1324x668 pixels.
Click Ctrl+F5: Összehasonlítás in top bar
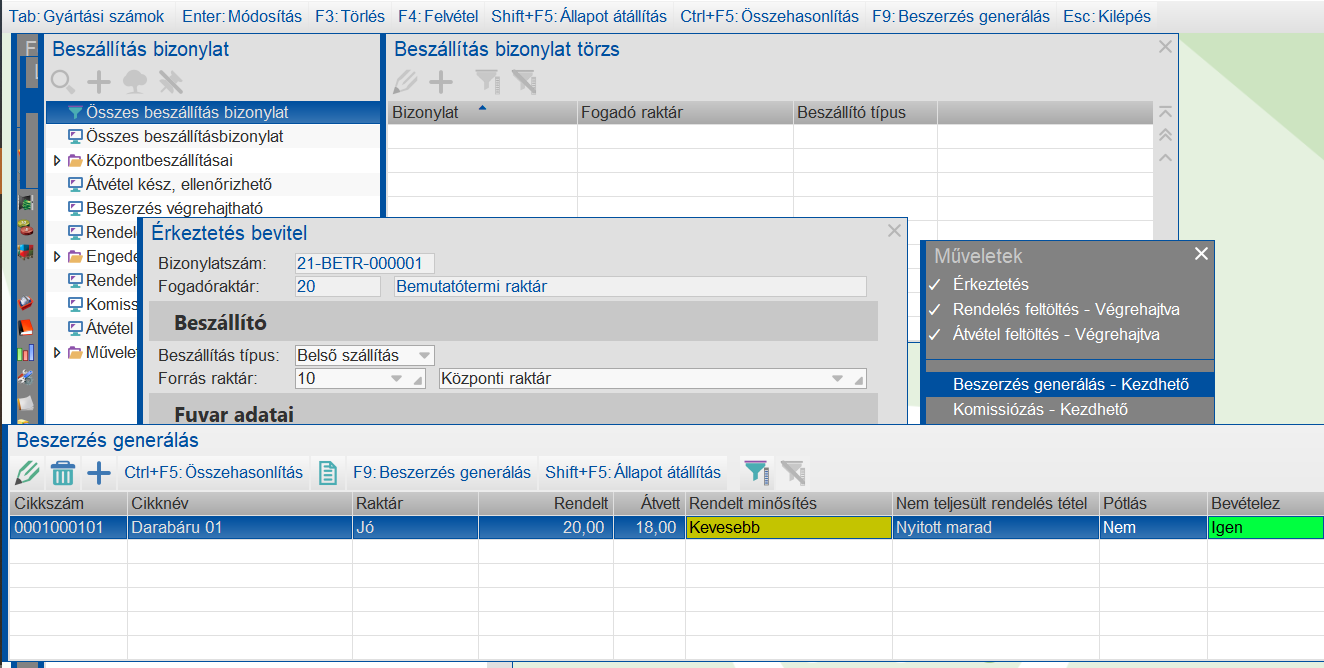pyautogui.click(x=769, y=16)
